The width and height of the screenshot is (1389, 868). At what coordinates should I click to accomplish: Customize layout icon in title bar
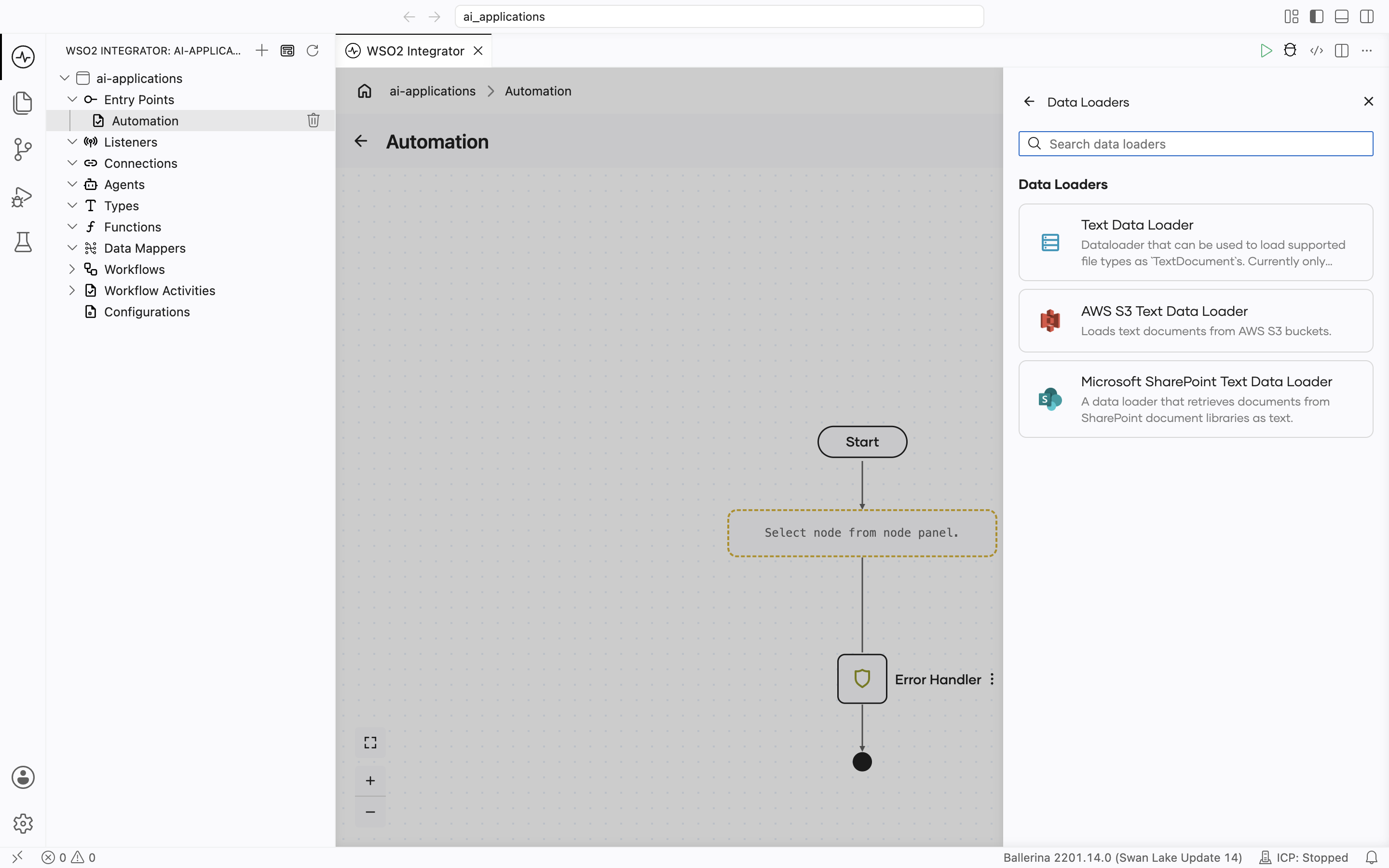point(1292,17)
